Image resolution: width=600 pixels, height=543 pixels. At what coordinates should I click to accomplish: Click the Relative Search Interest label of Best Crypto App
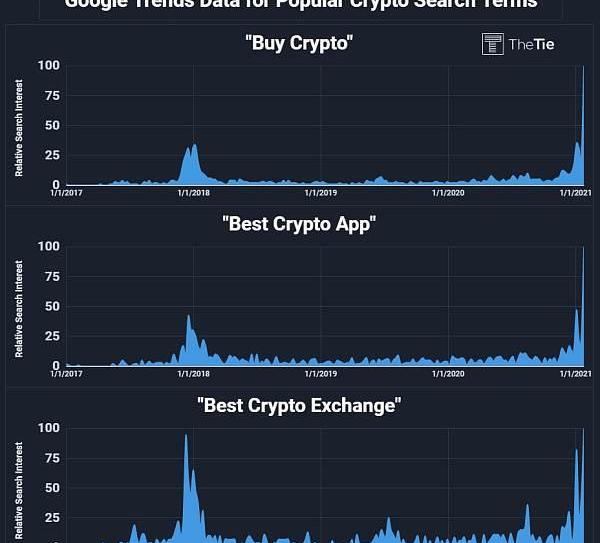tap(19, 308)
